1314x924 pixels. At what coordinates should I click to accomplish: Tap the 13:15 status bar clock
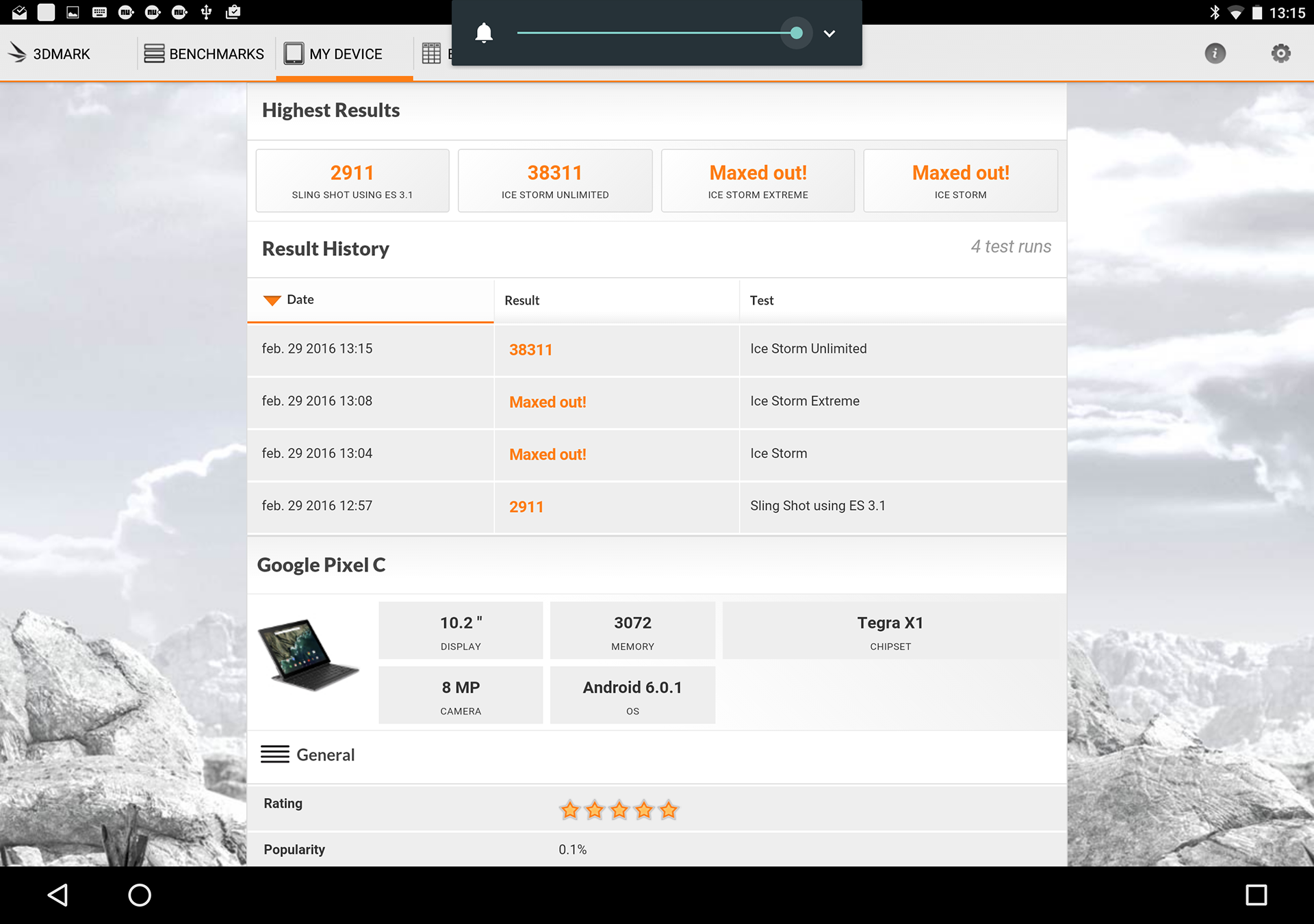click(x=1287, y=13)
